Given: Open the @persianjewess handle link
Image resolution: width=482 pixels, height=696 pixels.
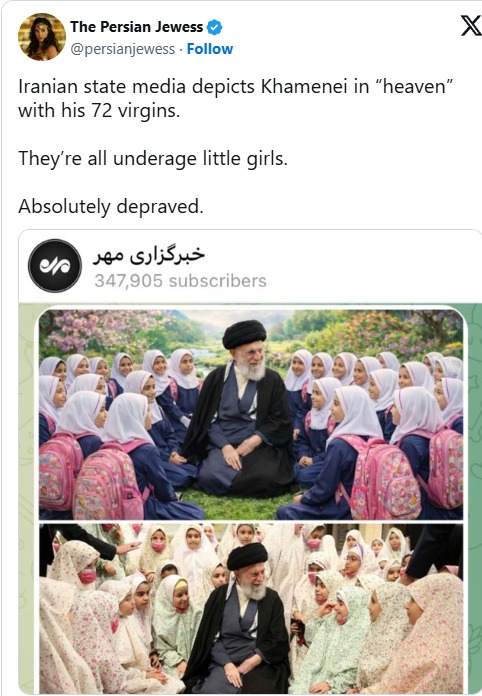Looking at the screenshot, I should click(122, 49).
